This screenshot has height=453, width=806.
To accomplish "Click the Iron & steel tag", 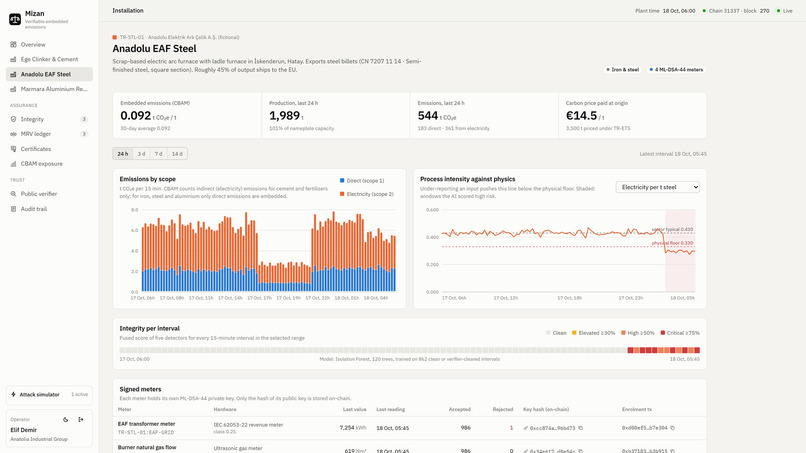I will 622,69.
